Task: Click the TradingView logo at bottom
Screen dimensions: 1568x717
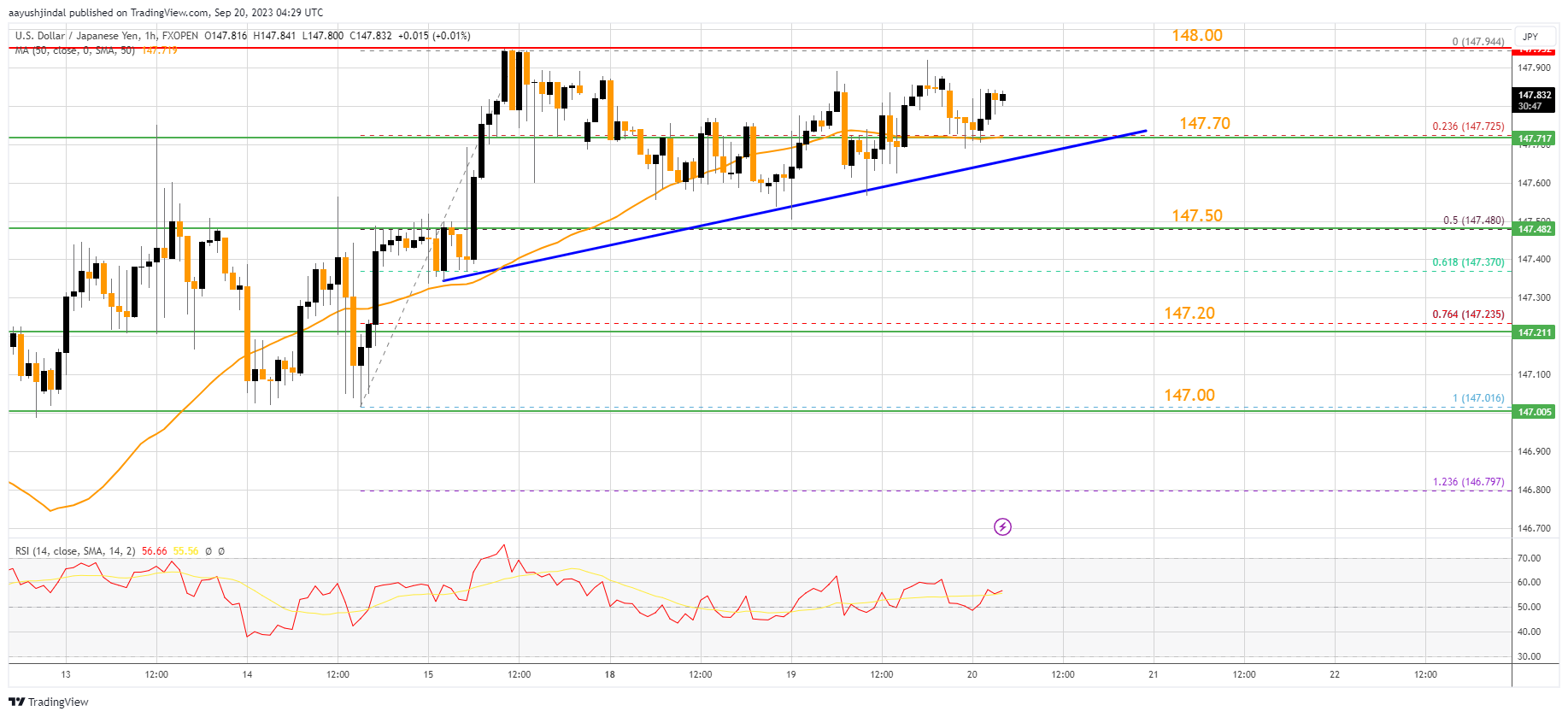Action: (x=49, y=702)
